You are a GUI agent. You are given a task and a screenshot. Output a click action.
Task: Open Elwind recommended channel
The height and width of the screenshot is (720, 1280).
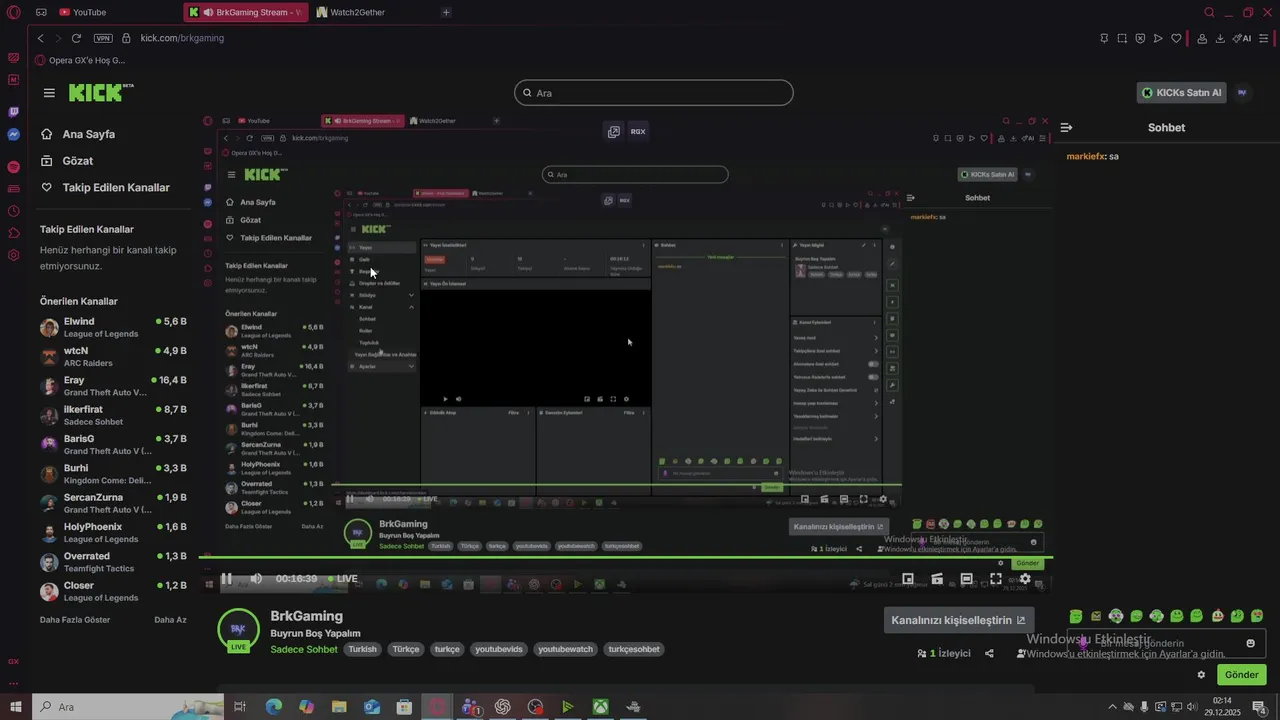113,327
